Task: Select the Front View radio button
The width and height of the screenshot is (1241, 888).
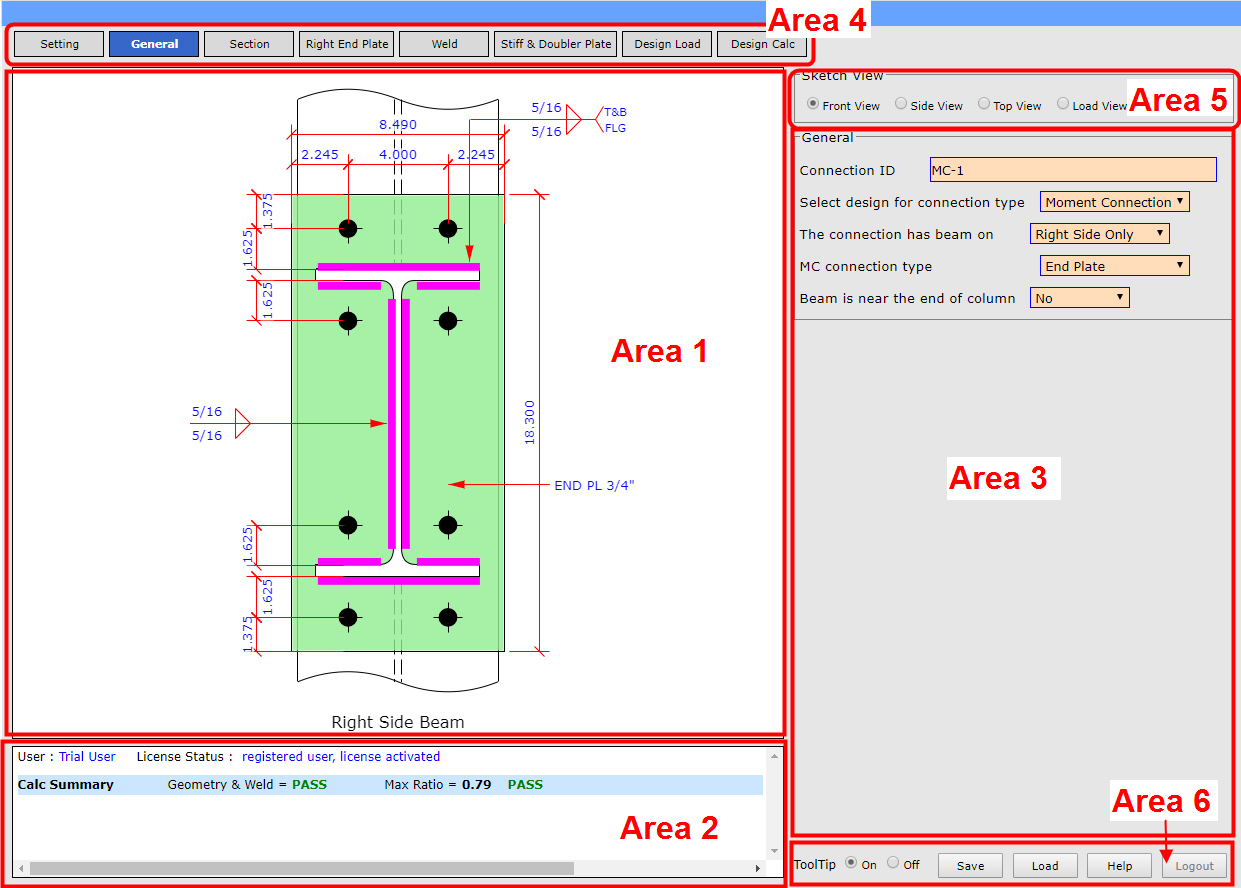Action: click(813, 104)
